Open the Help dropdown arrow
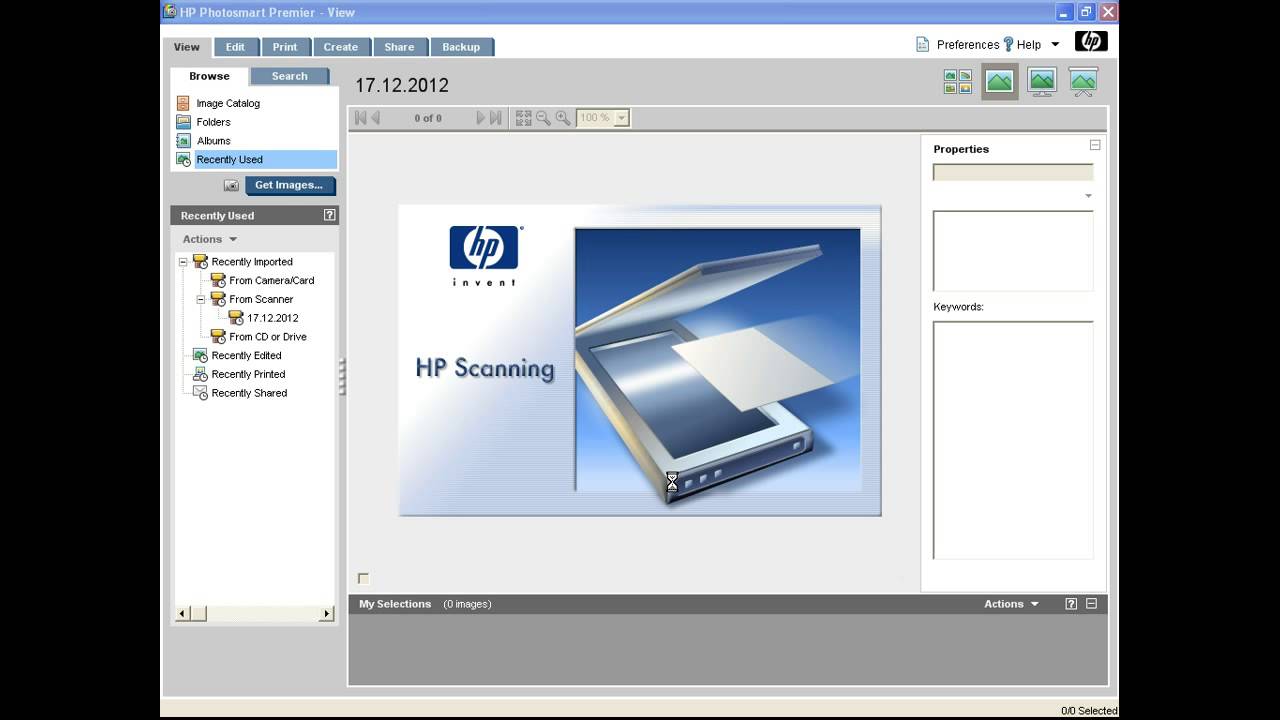This screenshot has width=1280, height=720. click(1055, 45)
